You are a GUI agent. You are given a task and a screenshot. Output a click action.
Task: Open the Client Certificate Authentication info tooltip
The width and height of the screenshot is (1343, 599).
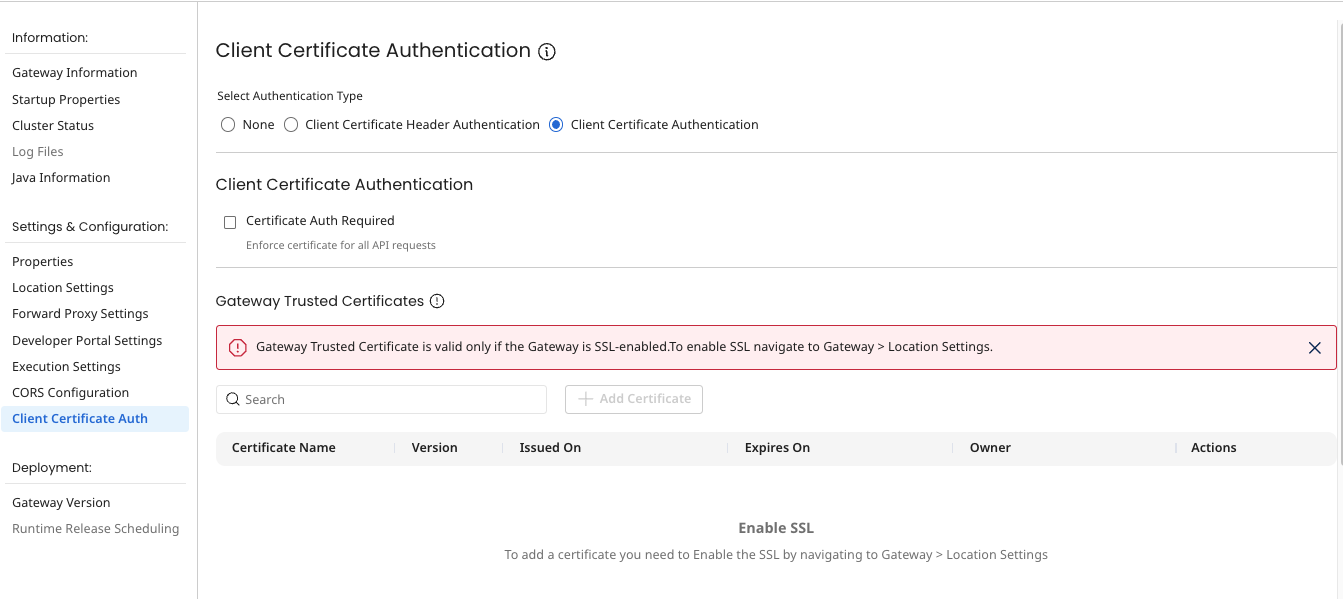546,51
